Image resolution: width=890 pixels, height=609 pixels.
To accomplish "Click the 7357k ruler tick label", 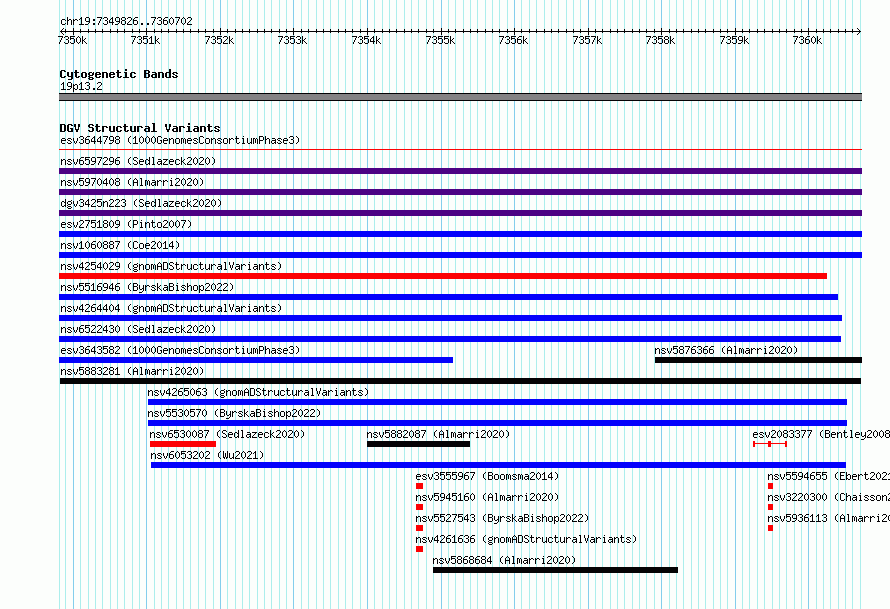I will tap(587, 40).
